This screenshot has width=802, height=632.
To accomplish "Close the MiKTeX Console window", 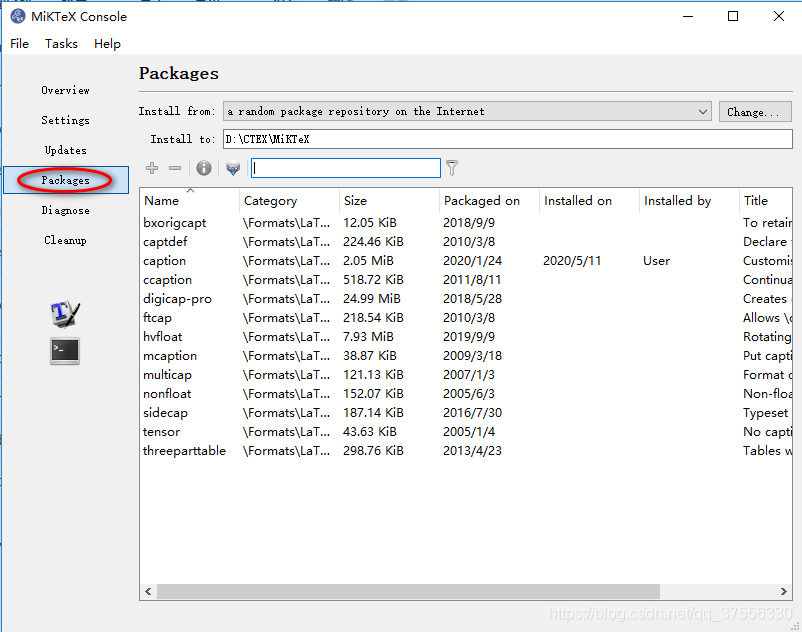I will [x=778, y=16].
